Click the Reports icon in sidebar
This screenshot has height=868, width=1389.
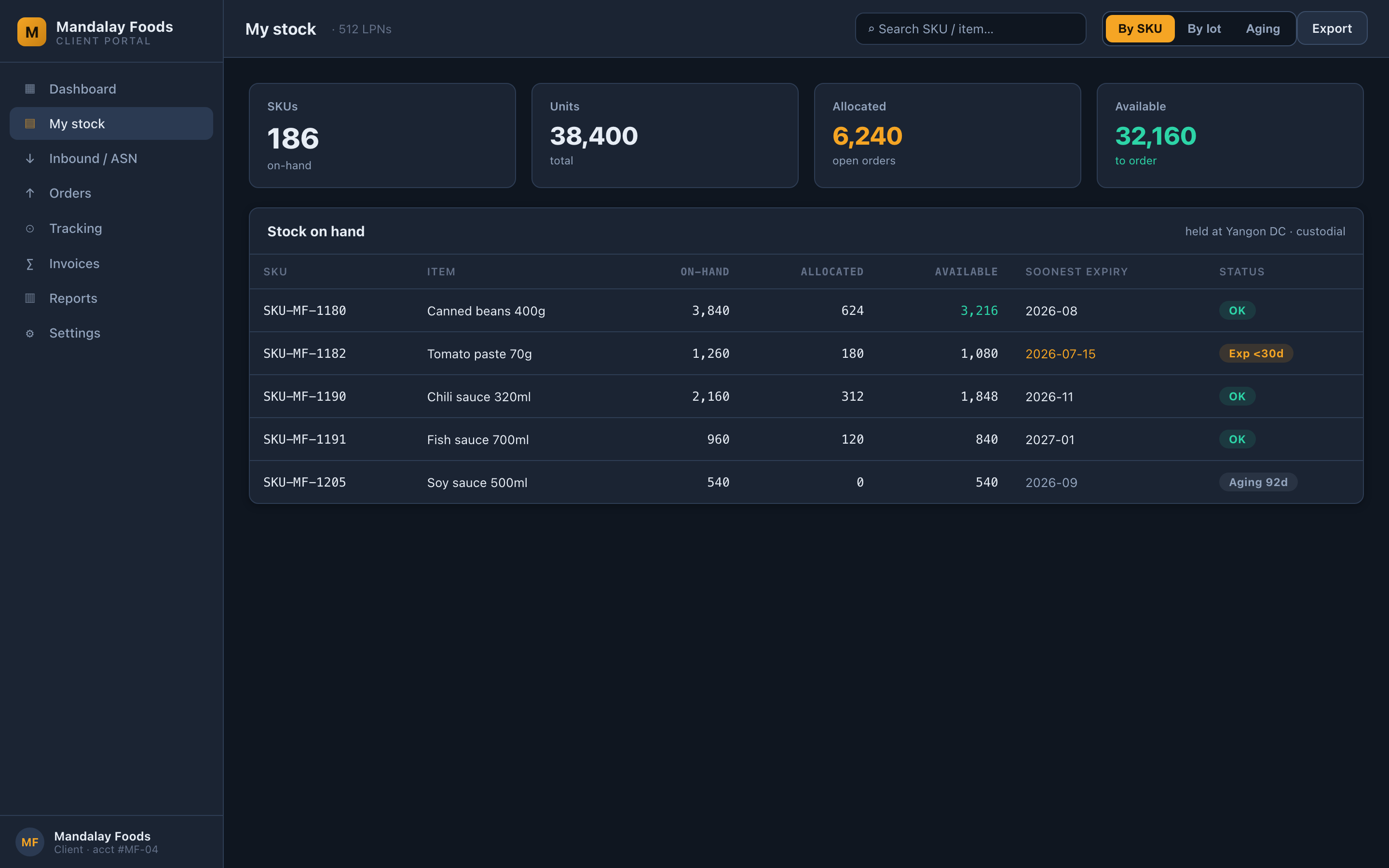coord(30,298)
